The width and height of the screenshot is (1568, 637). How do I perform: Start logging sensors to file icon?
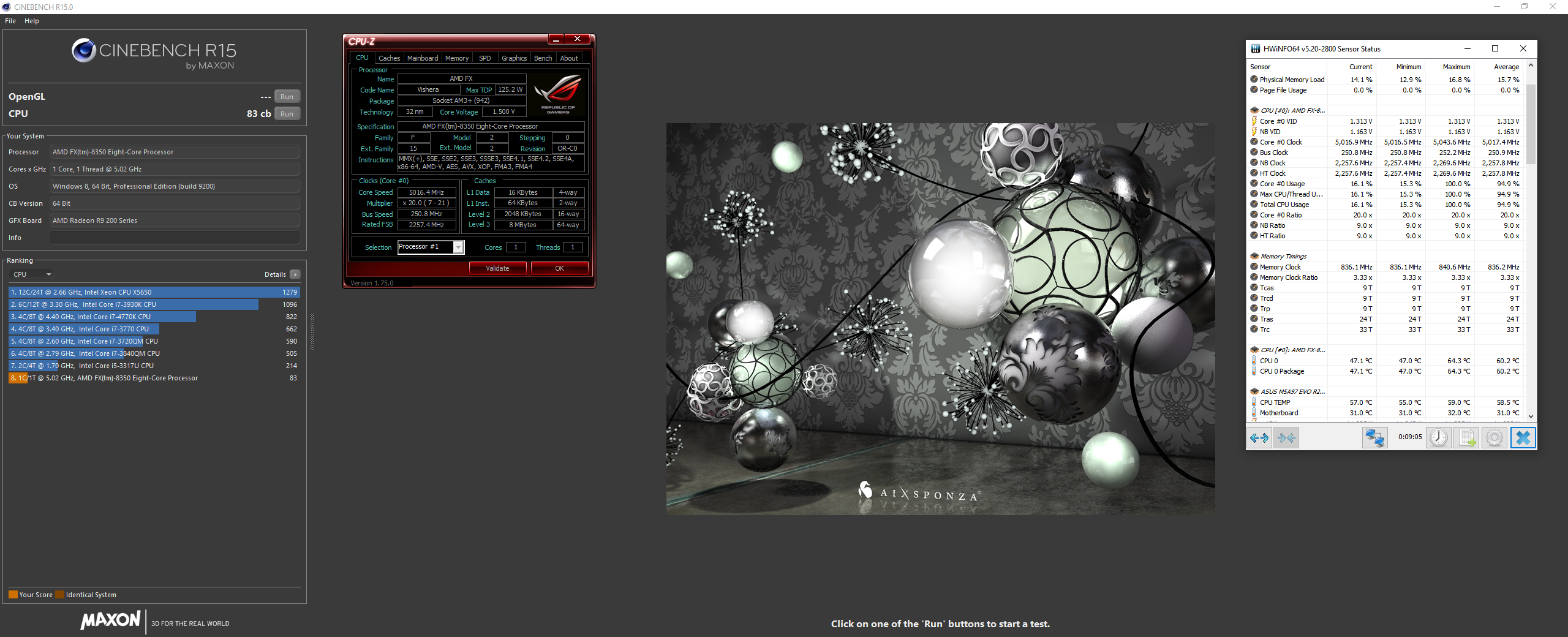coord(1467,437)
